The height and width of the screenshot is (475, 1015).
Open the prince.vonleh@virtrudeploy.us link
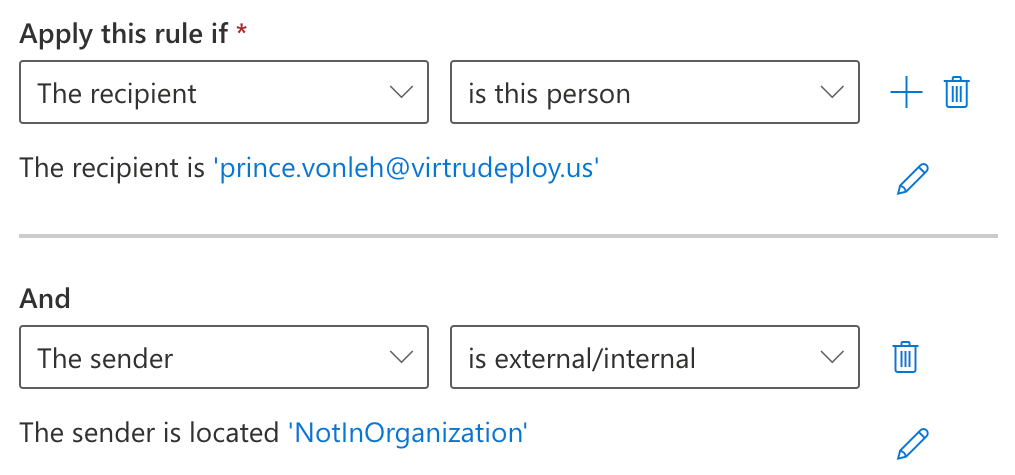pos(407,168)
